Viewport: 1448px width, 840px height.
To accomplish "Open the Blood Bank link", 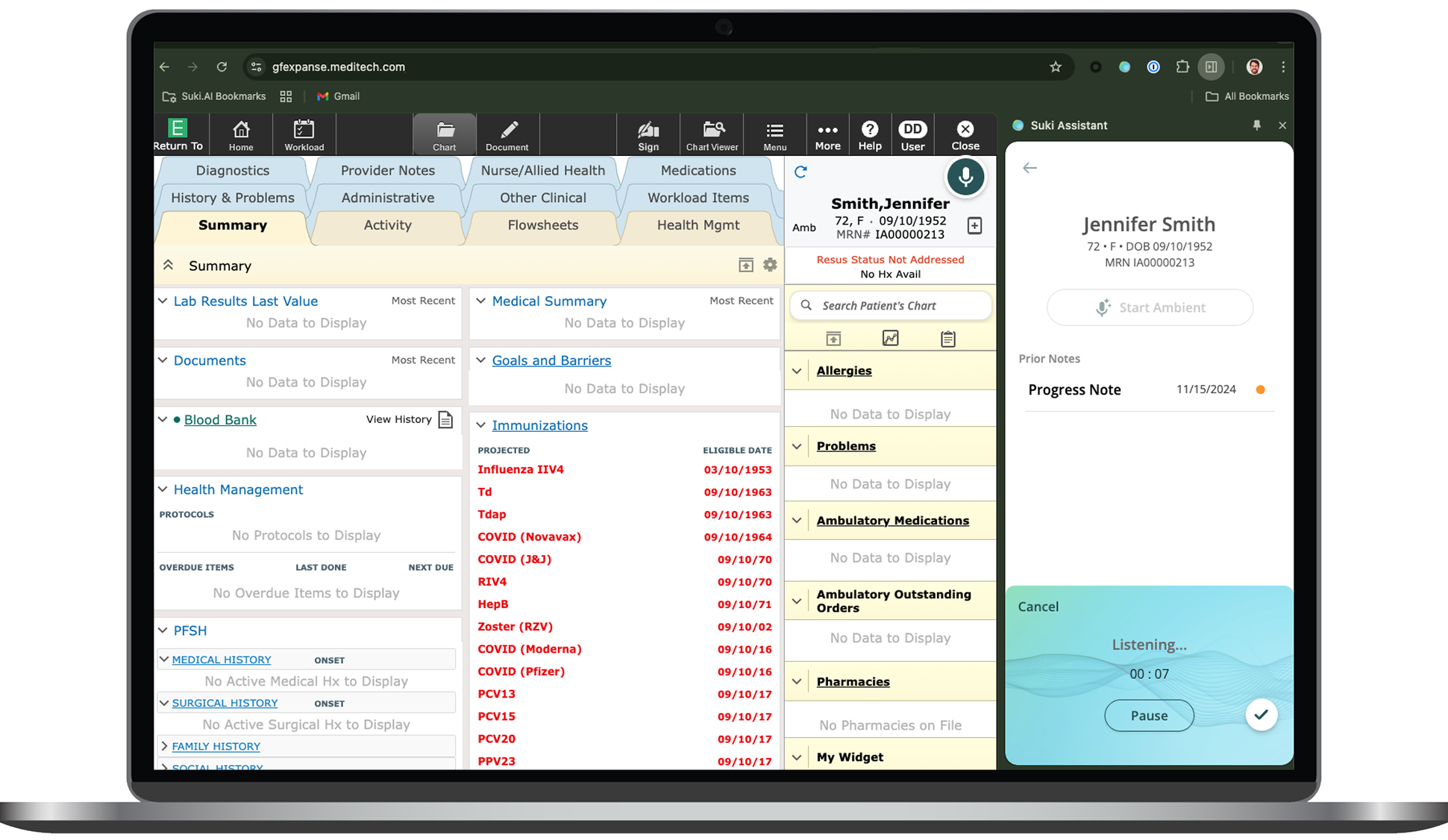I will click(x=220, y=420).
